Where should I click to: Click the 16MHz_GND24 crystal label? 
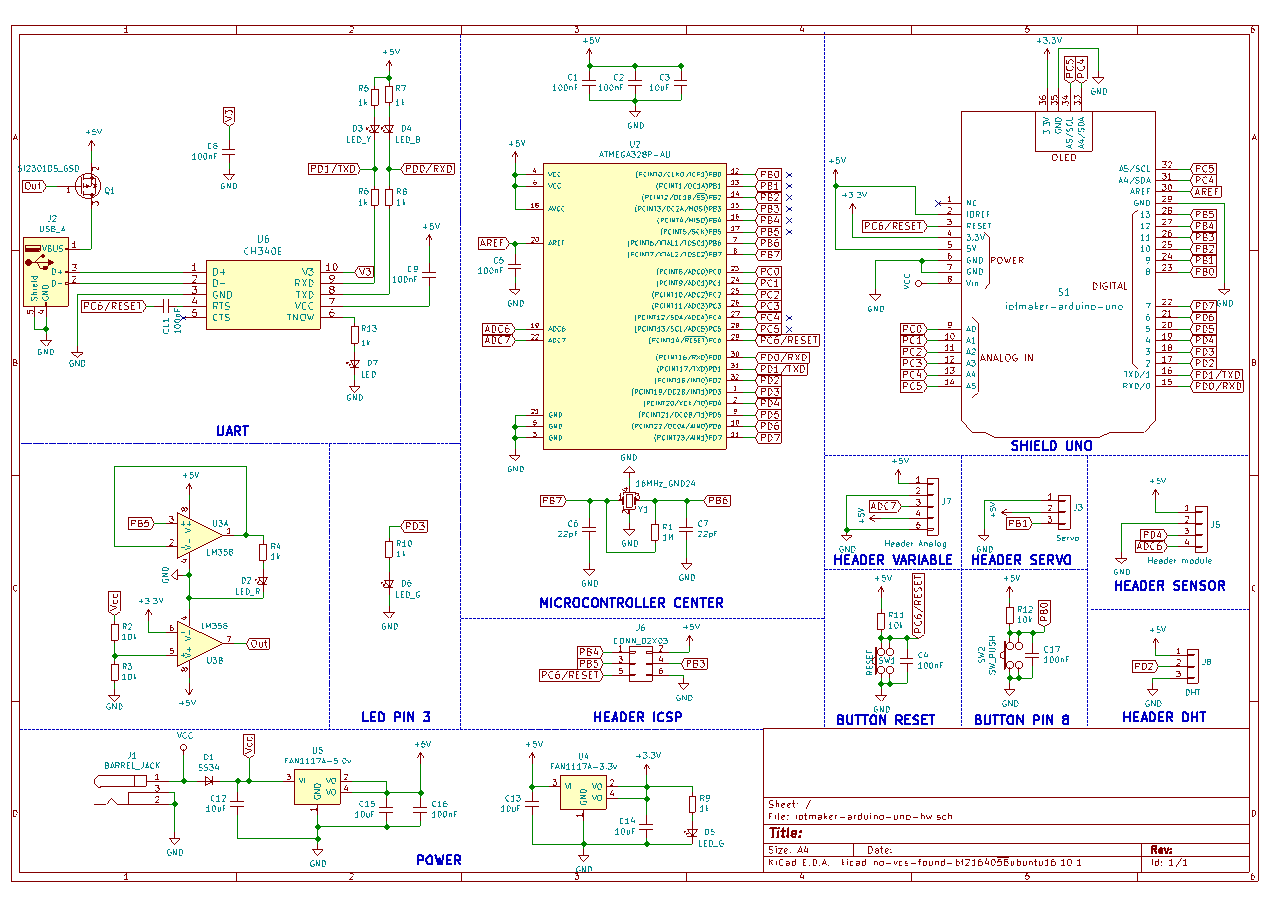point(664,482)
